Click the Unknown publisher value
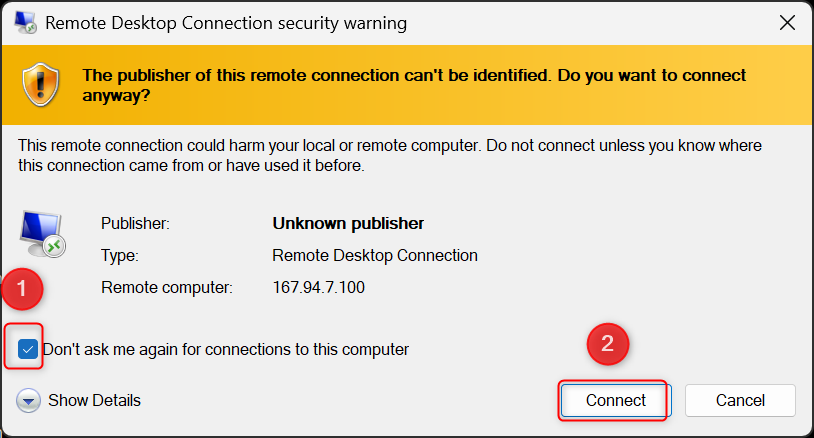This screenshot has width=814, height=438. coord(348,223)
